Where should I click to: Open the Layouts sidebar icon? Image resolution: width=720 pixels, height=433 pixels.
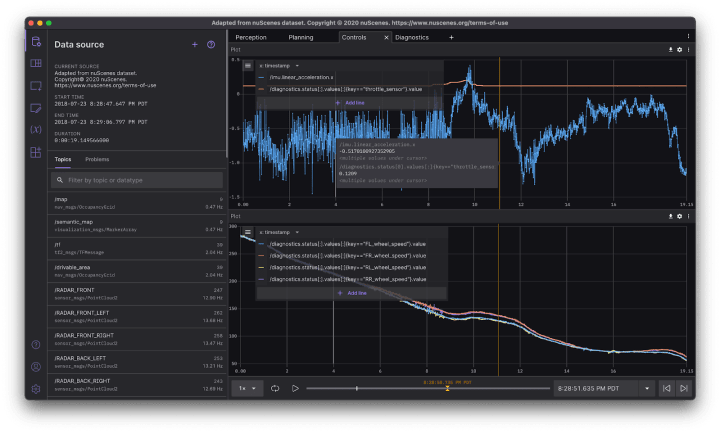point(36,64)
